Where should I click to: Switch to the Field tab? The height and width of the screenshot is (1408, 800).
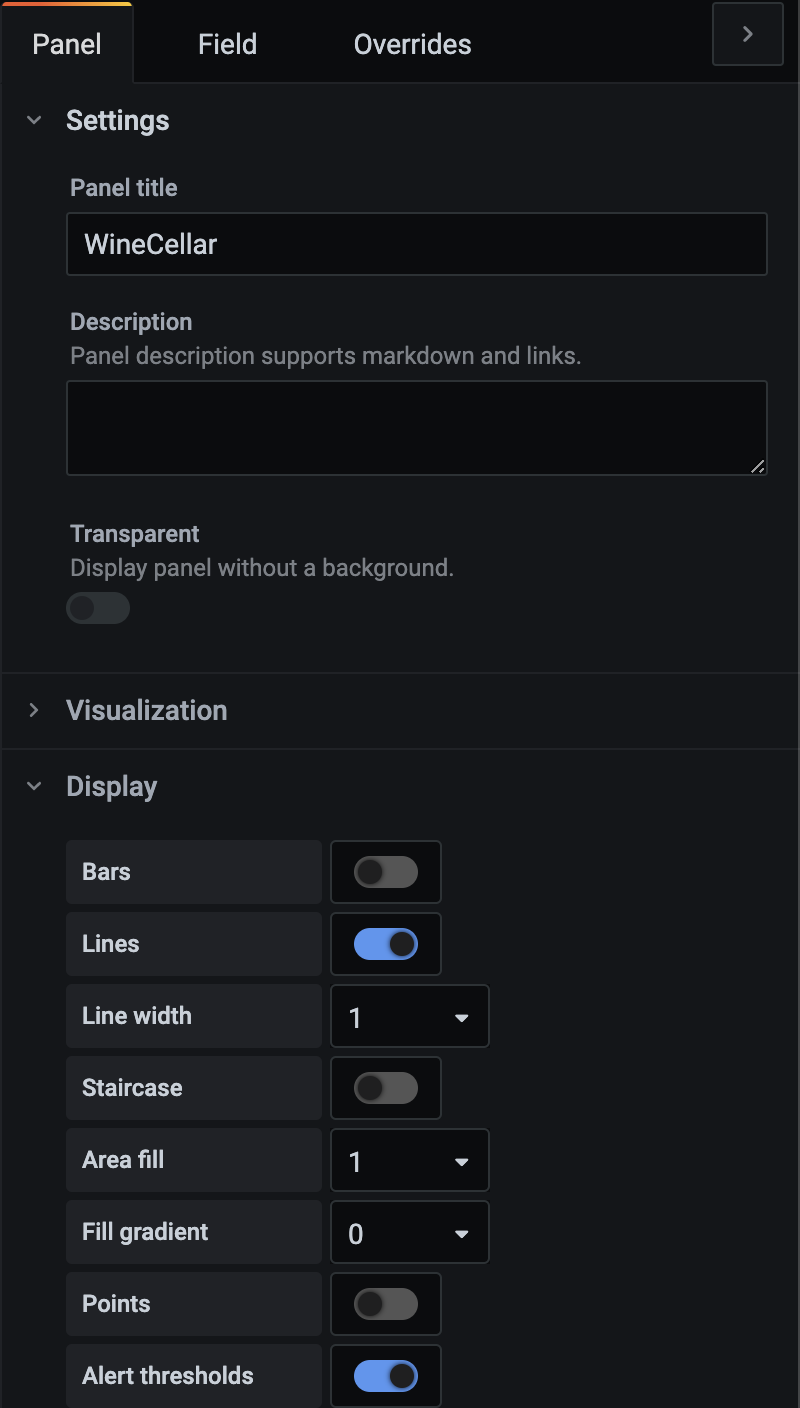(227, 44)
